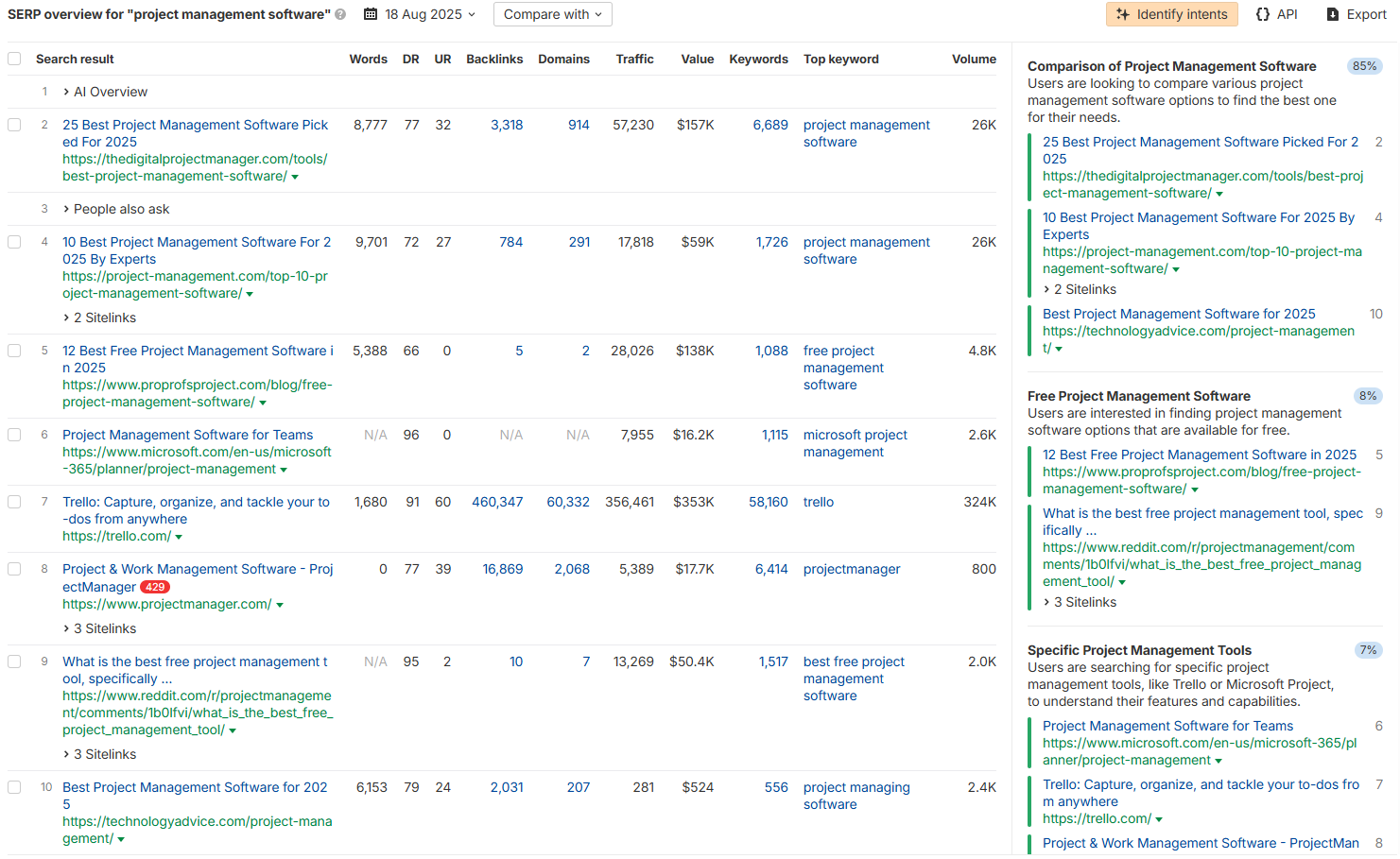The image size is (1400, 859).
Task: Click the Export download icon
Action: coord(1333,15)
